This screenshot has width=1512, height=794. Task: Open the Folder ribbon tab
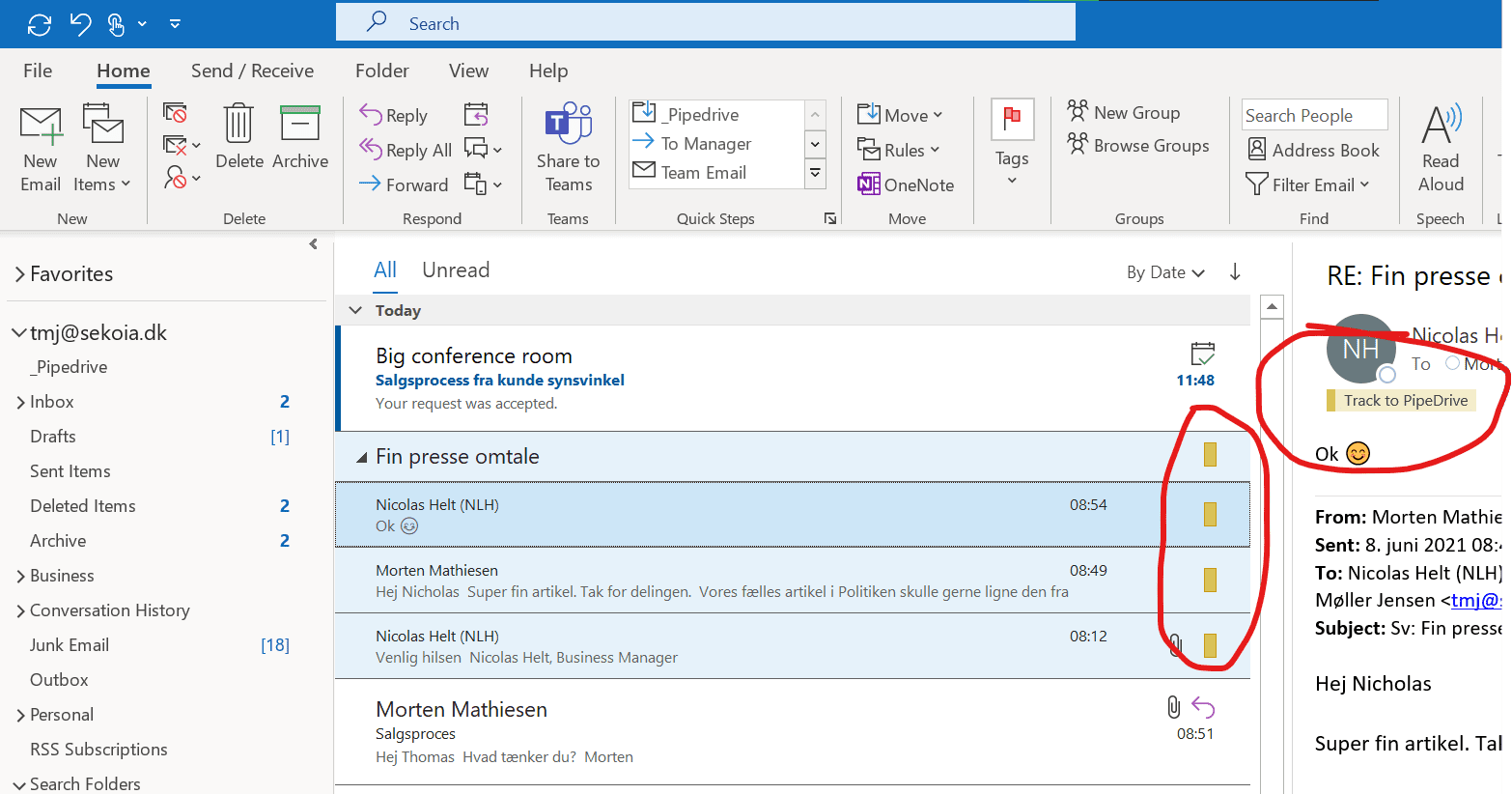click(x=382, y=71)
